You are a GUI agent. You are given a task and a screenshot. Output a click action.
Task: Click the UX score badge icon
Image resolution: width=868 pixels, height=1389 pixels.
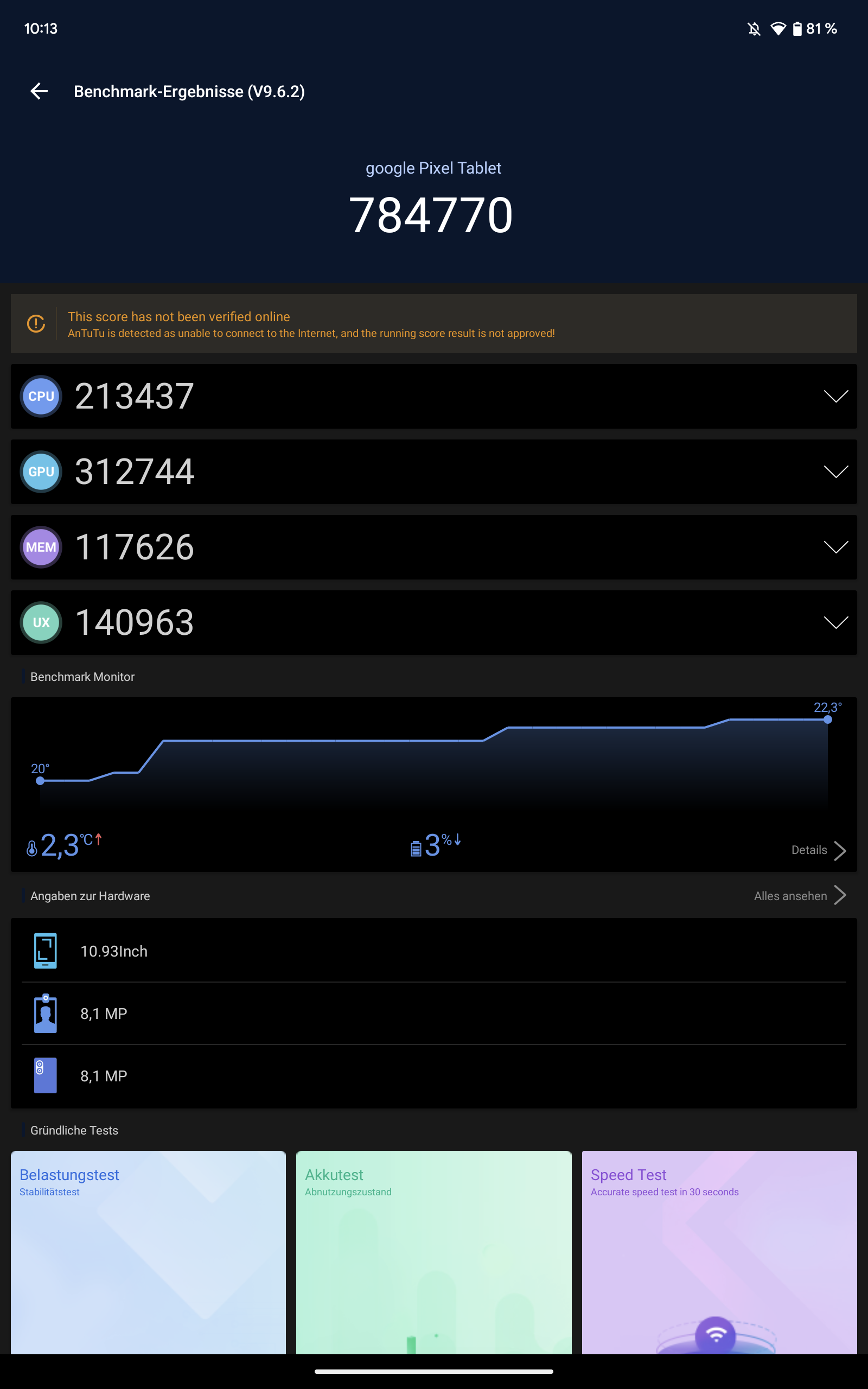[x=41, y=623]
